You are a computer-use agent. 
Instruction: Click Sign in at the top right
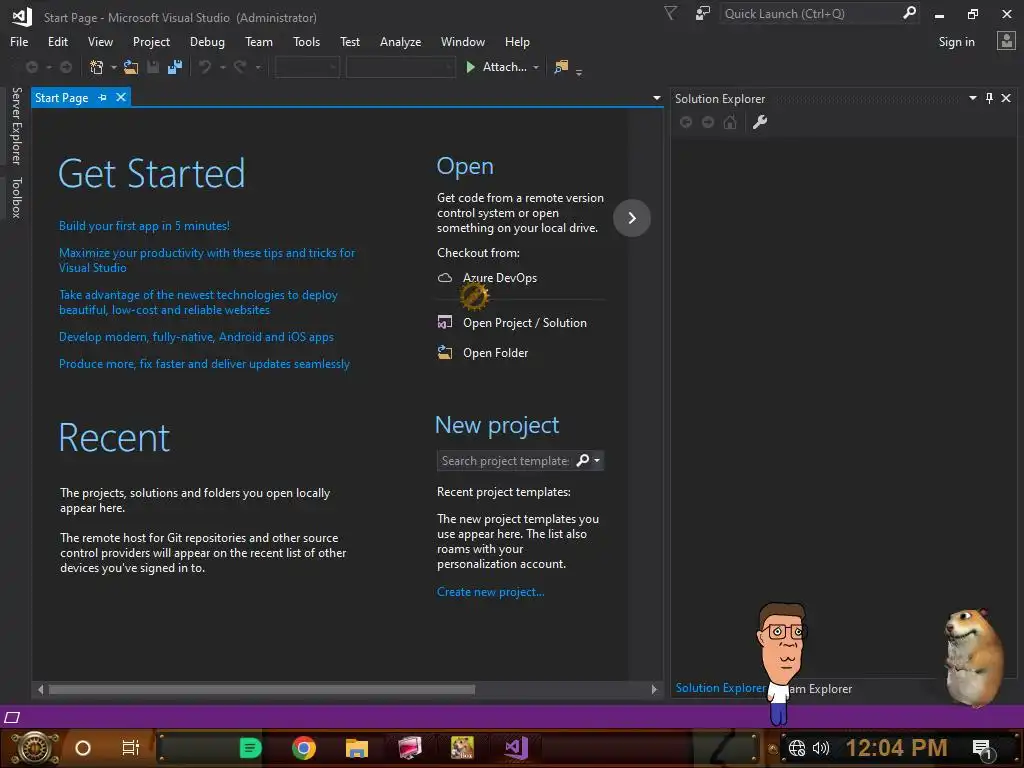(956, 42)
